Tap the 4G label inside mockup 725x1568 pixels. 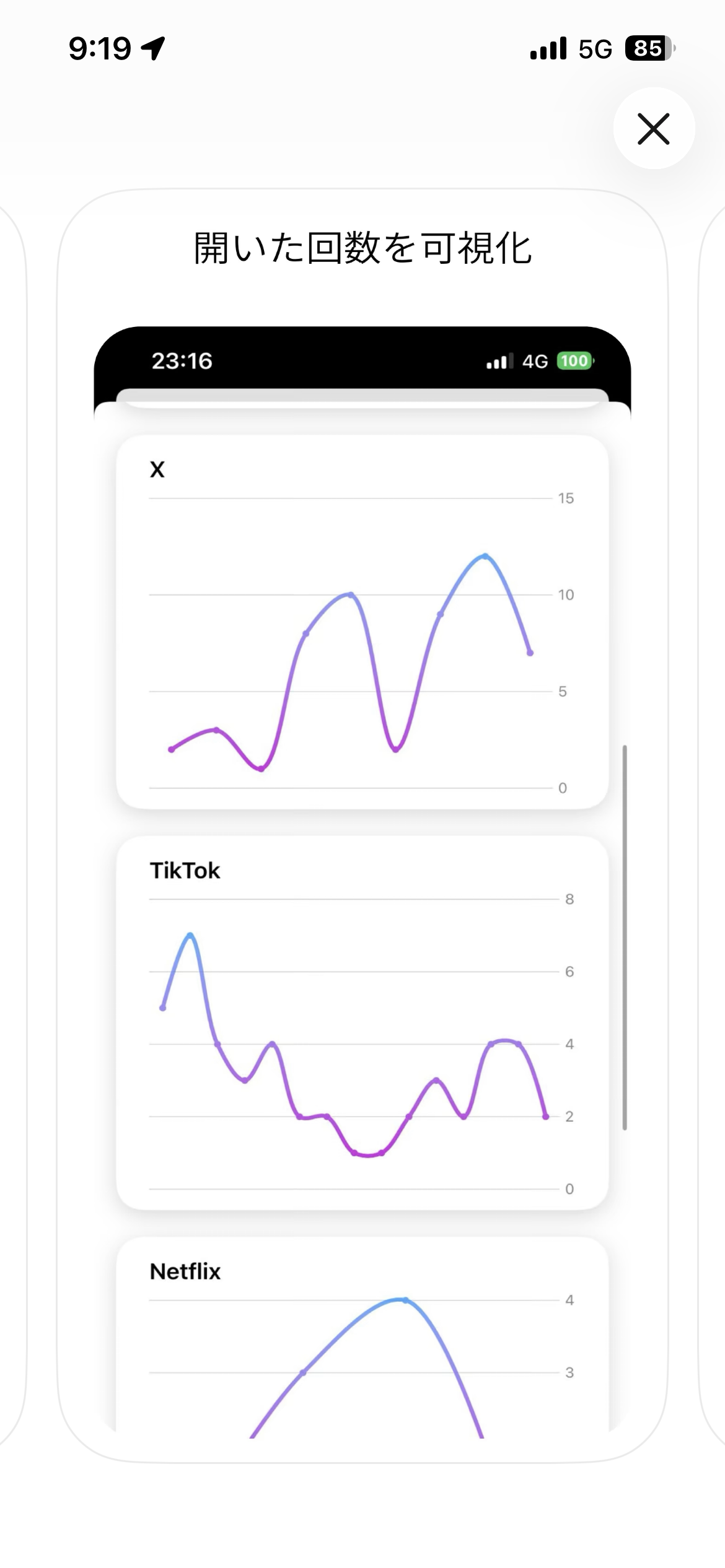click(x=535, y=361)
